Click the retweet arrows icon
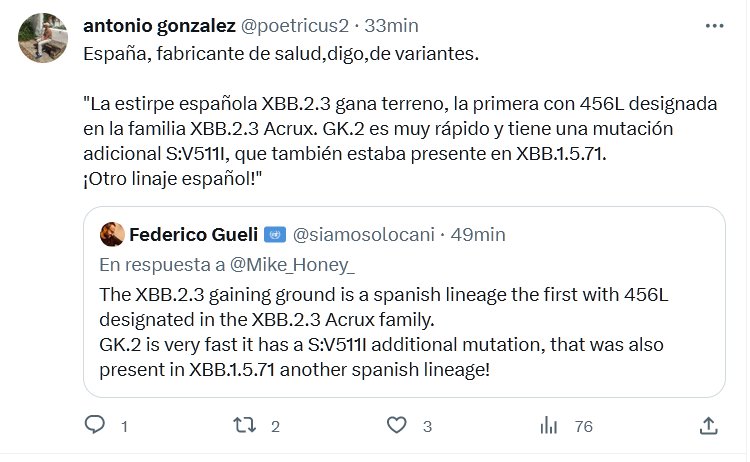The image size is (750, 462). (x=244, y=426)
